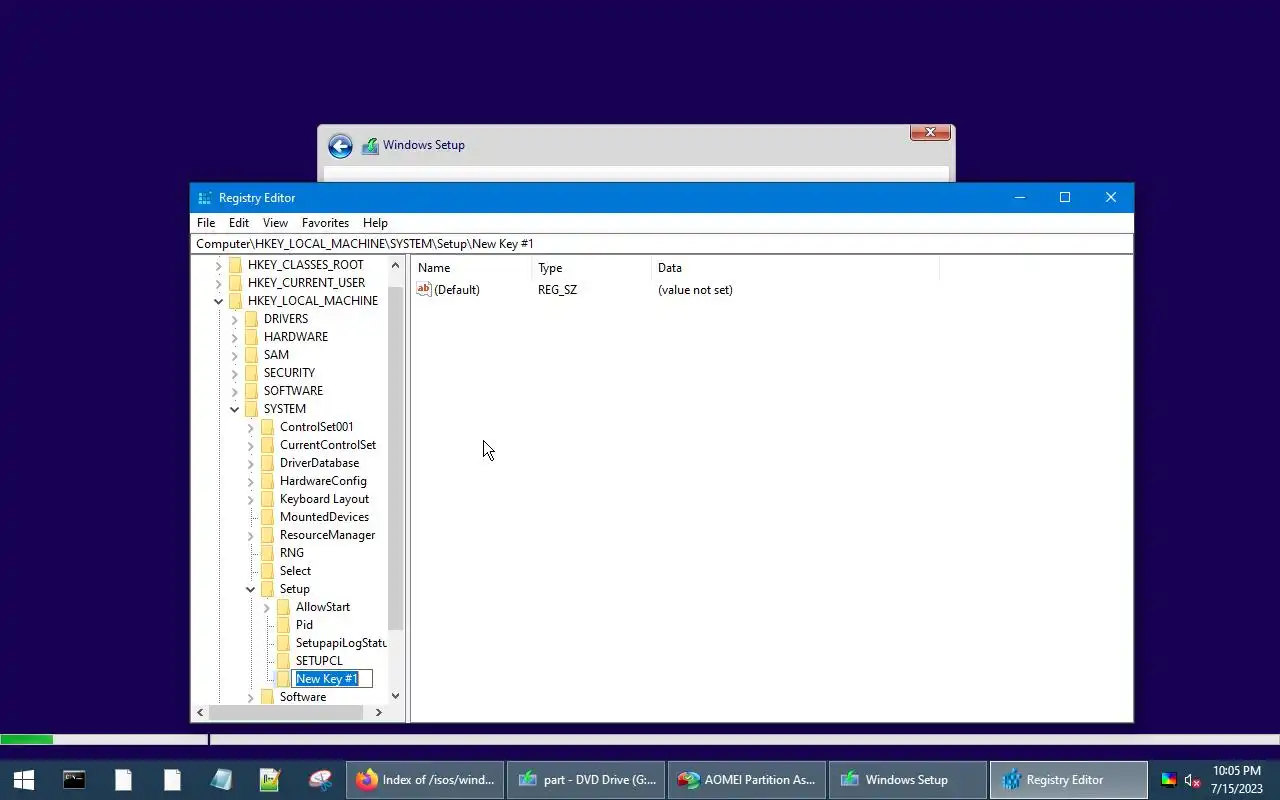The height and width of the screenshot is (800, 1280).
Task: Open the Command Prompt taskbar icon
Action: pos(74,780)
